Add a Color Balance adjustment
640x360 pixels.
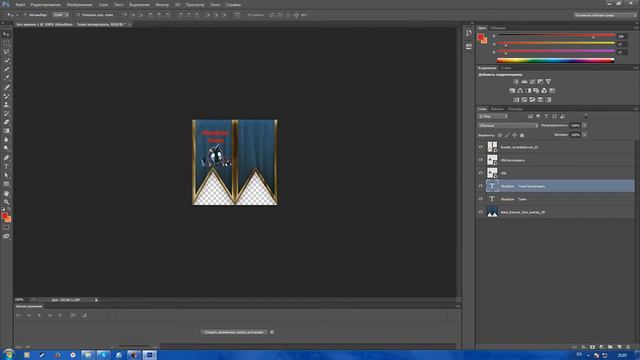click(x=520, y=91)
